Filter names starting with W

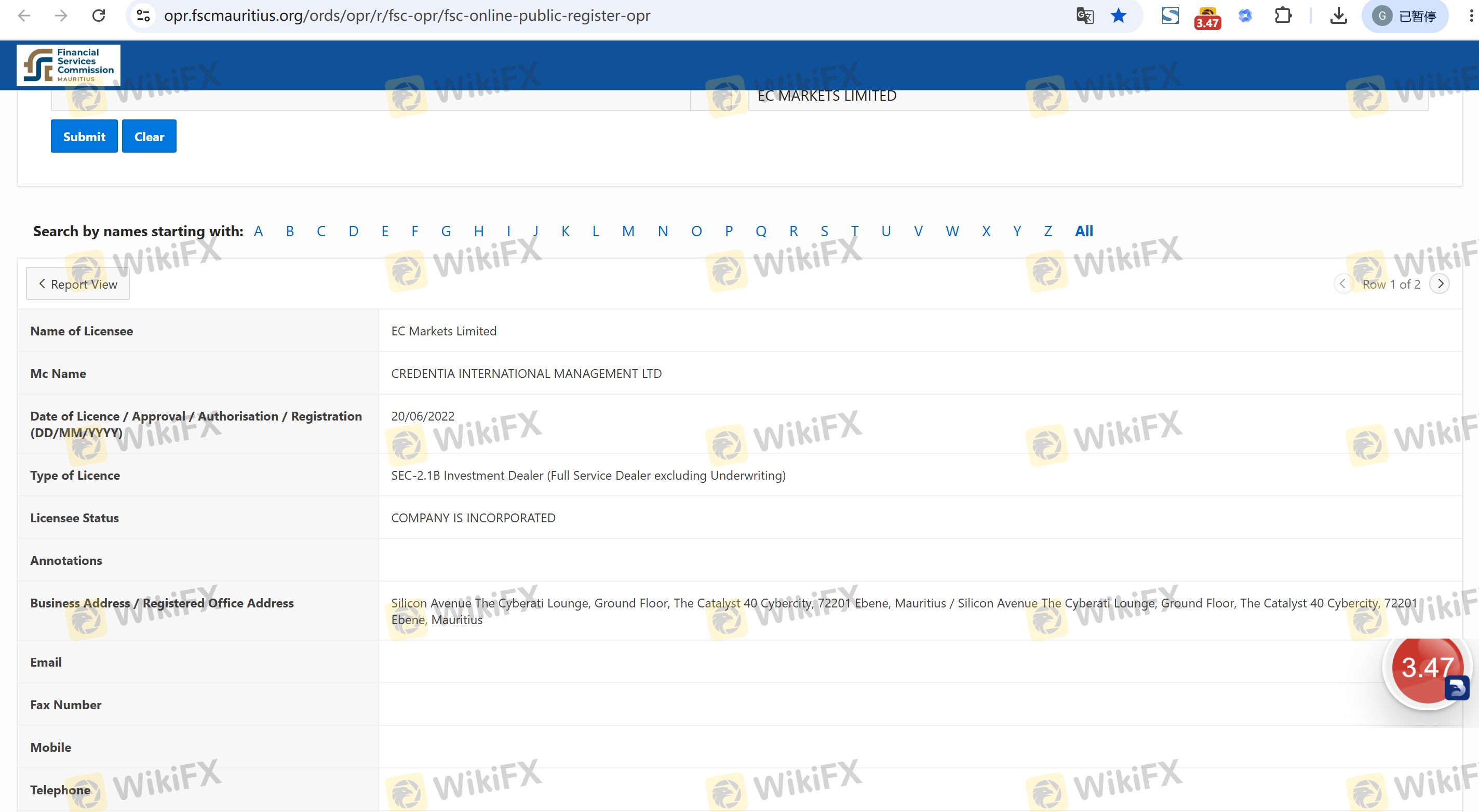(x=952, y=231)
